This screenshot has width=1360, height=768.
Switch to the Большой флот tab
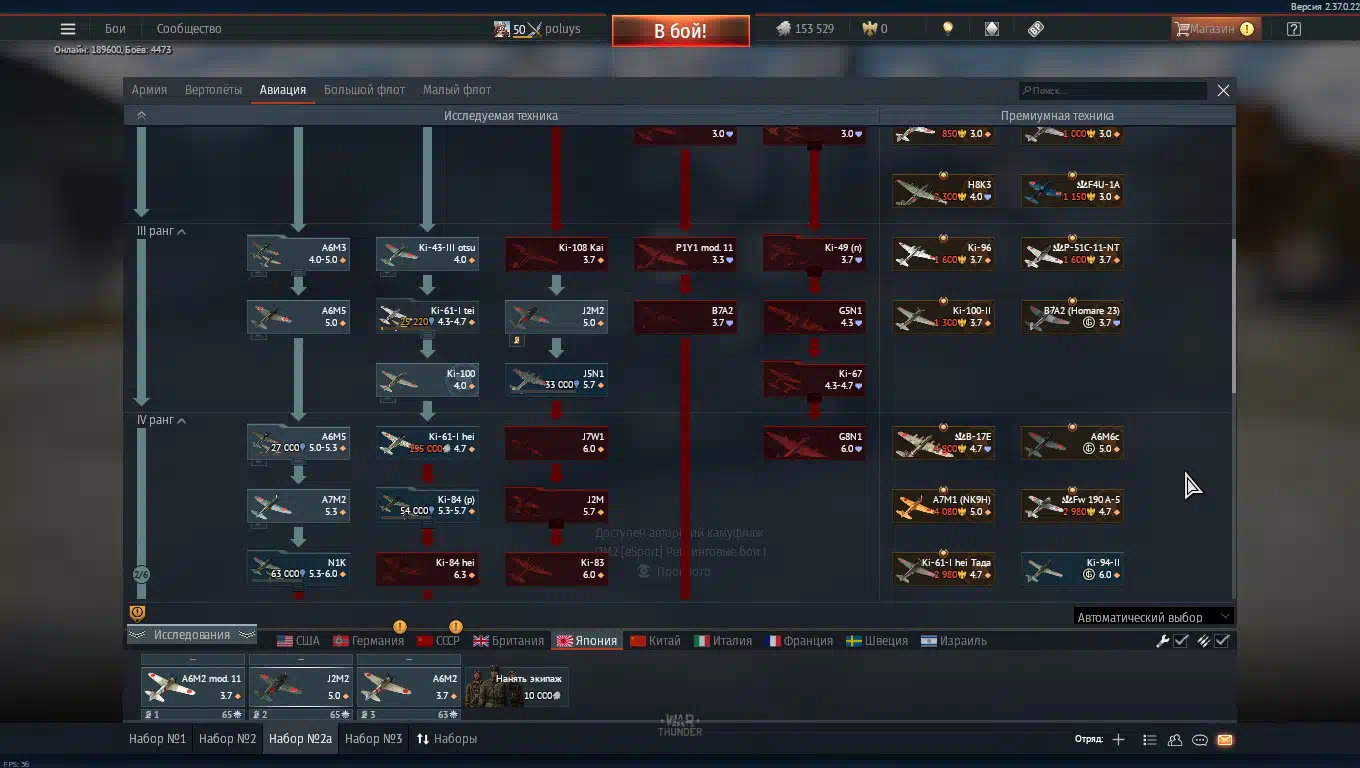[364, 90]
